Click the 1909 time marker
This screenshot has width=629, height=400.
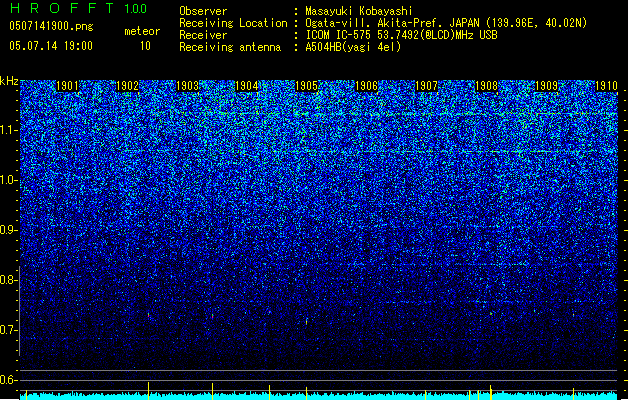click(x=546, y=86)
